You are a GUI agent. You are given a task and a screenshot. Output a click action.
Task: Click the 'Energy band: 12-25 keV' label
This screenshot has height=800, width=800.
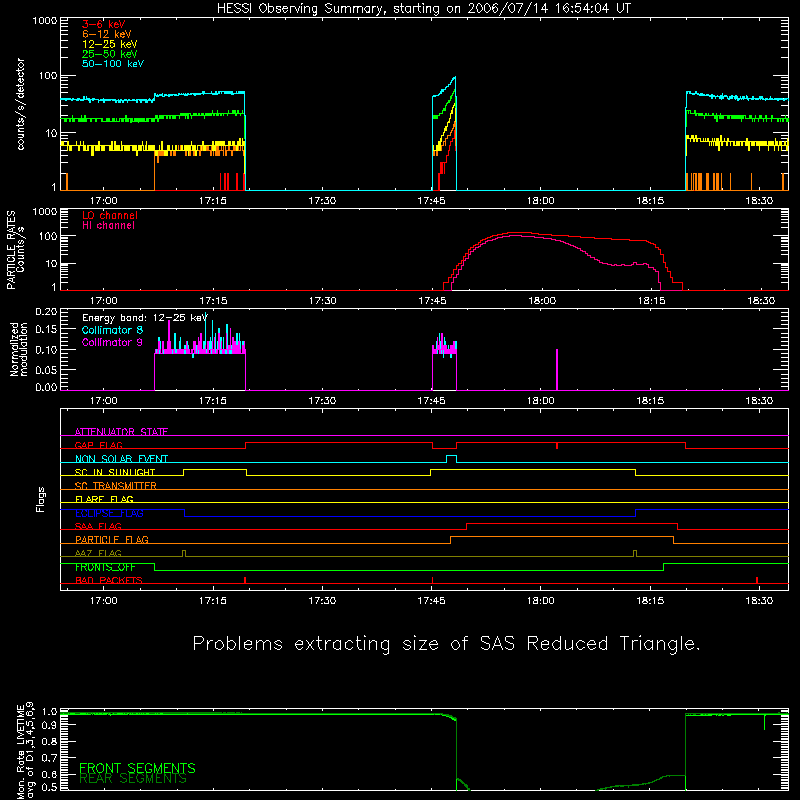click(x=145, y=318)
